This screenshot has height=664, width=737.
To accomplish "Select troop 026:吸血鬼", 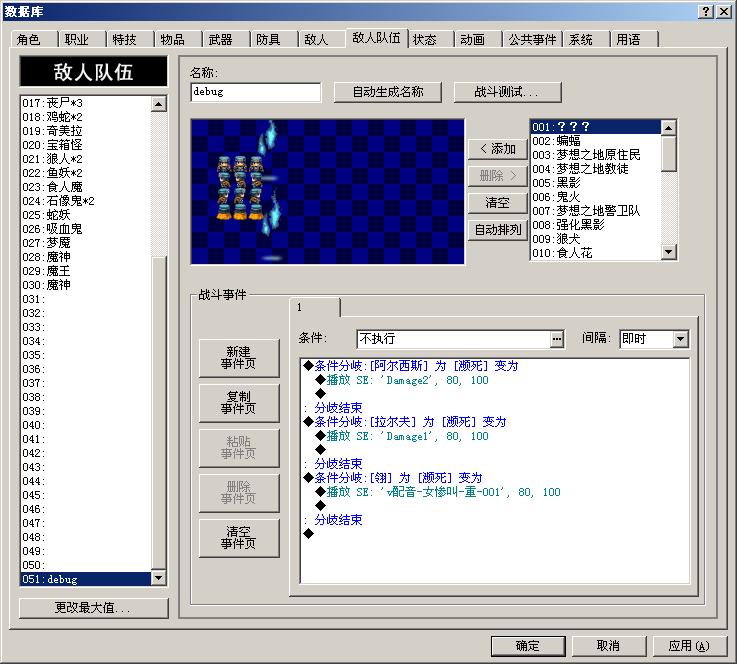I will point(86,229).
